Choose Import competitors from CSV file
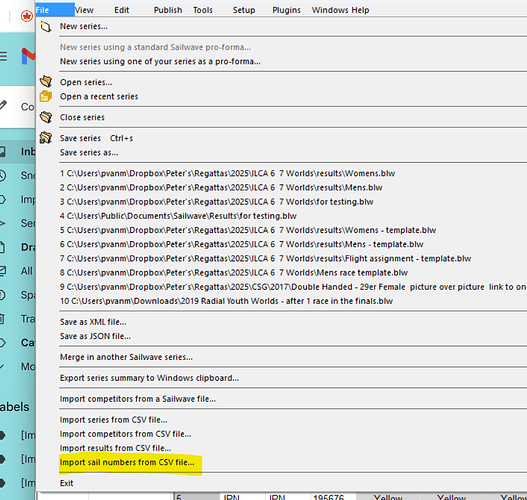This screenshot has width=527, height=500. pos(125,434)
